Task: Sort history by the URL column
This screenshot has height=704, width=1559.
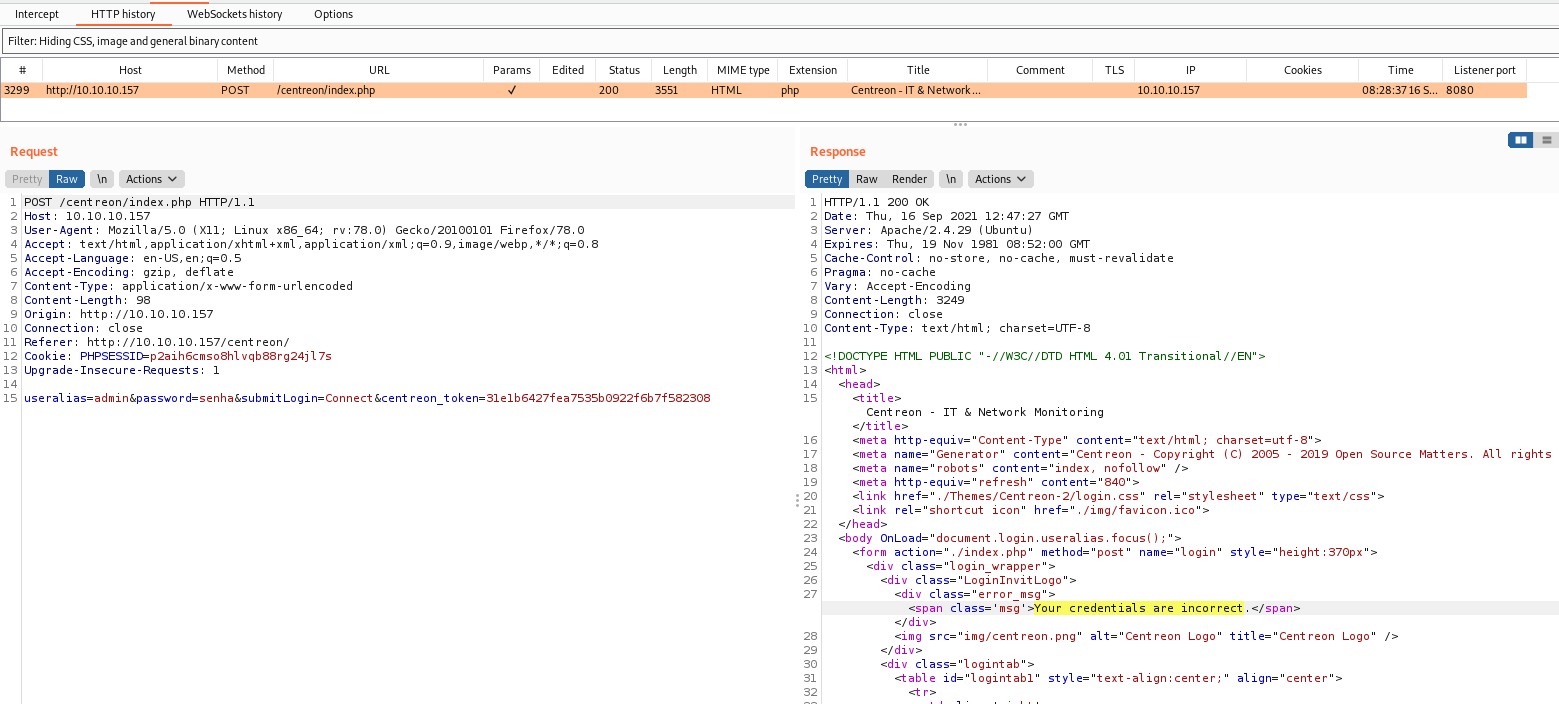Action: pos(379,70)
